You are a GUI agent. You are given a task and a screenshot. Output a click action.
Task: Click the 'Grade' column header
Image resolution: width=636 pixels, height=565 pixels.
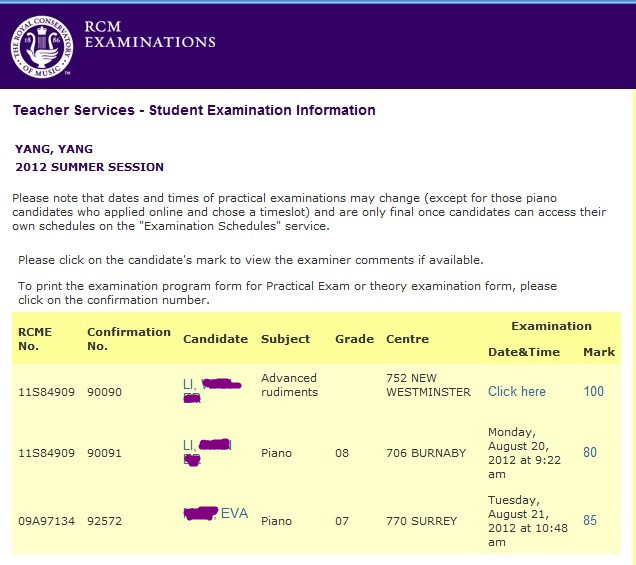355,339
